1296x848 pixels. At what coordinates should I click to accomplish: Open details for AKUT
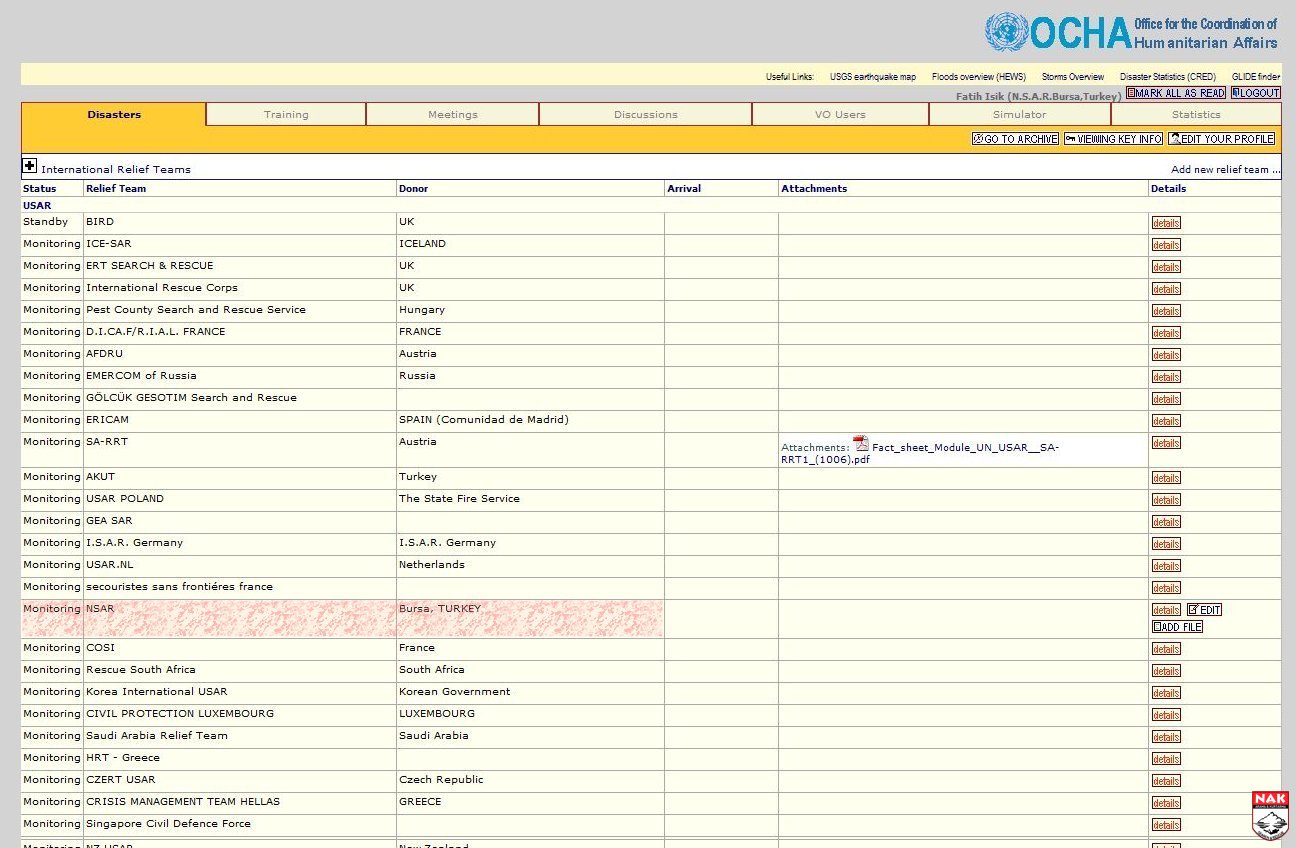(x=1166, y=478)
